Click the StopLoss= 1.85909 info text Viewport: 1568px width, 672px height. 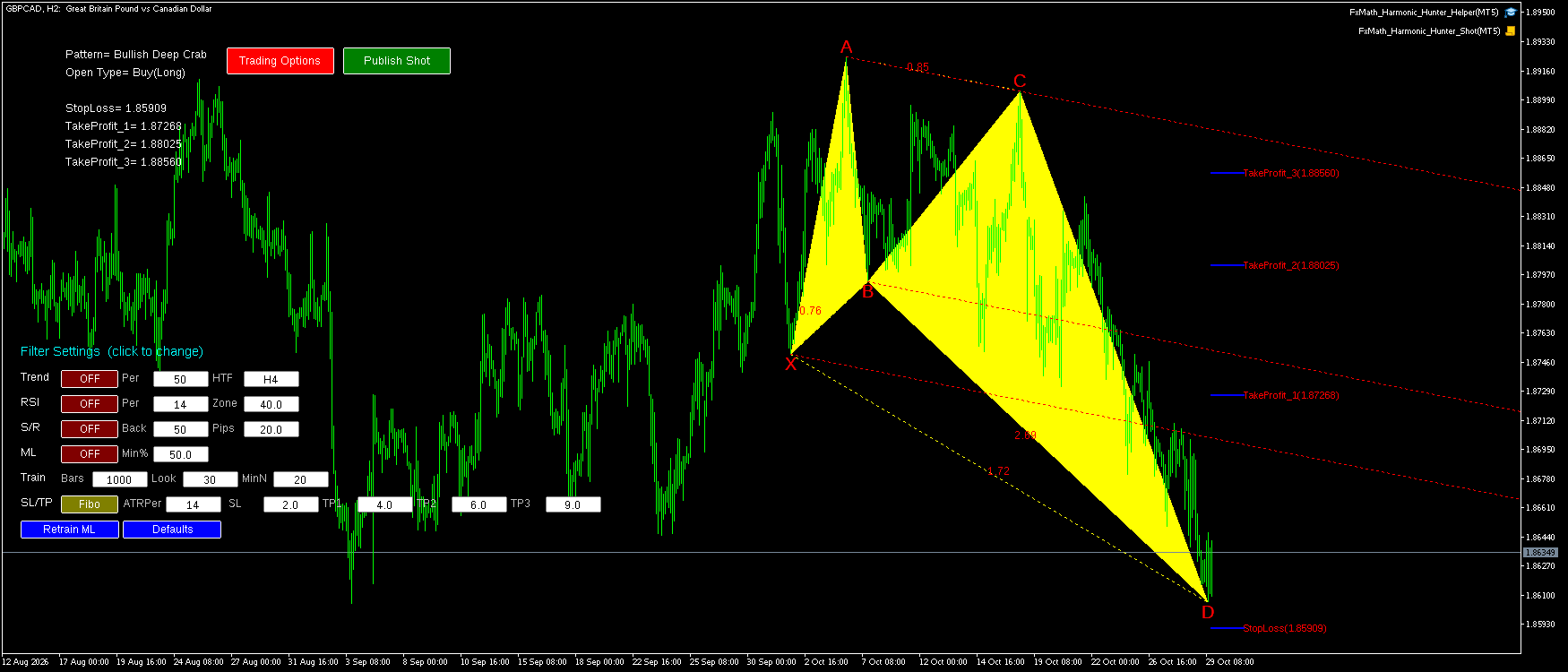(x=116, y=108)
